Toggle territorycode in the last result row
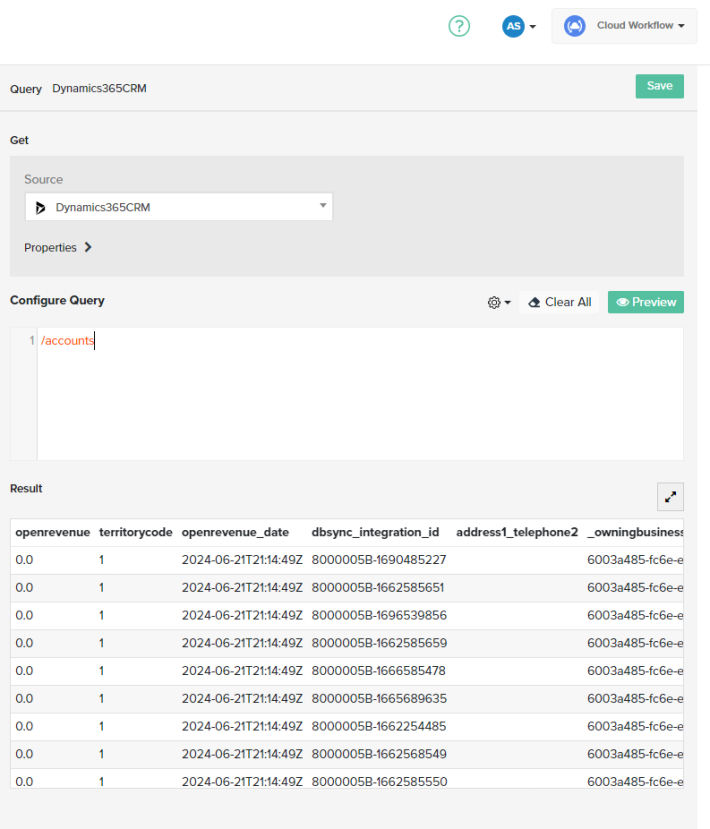This screenshot has height=829, width=710. (x=100, y=781)
